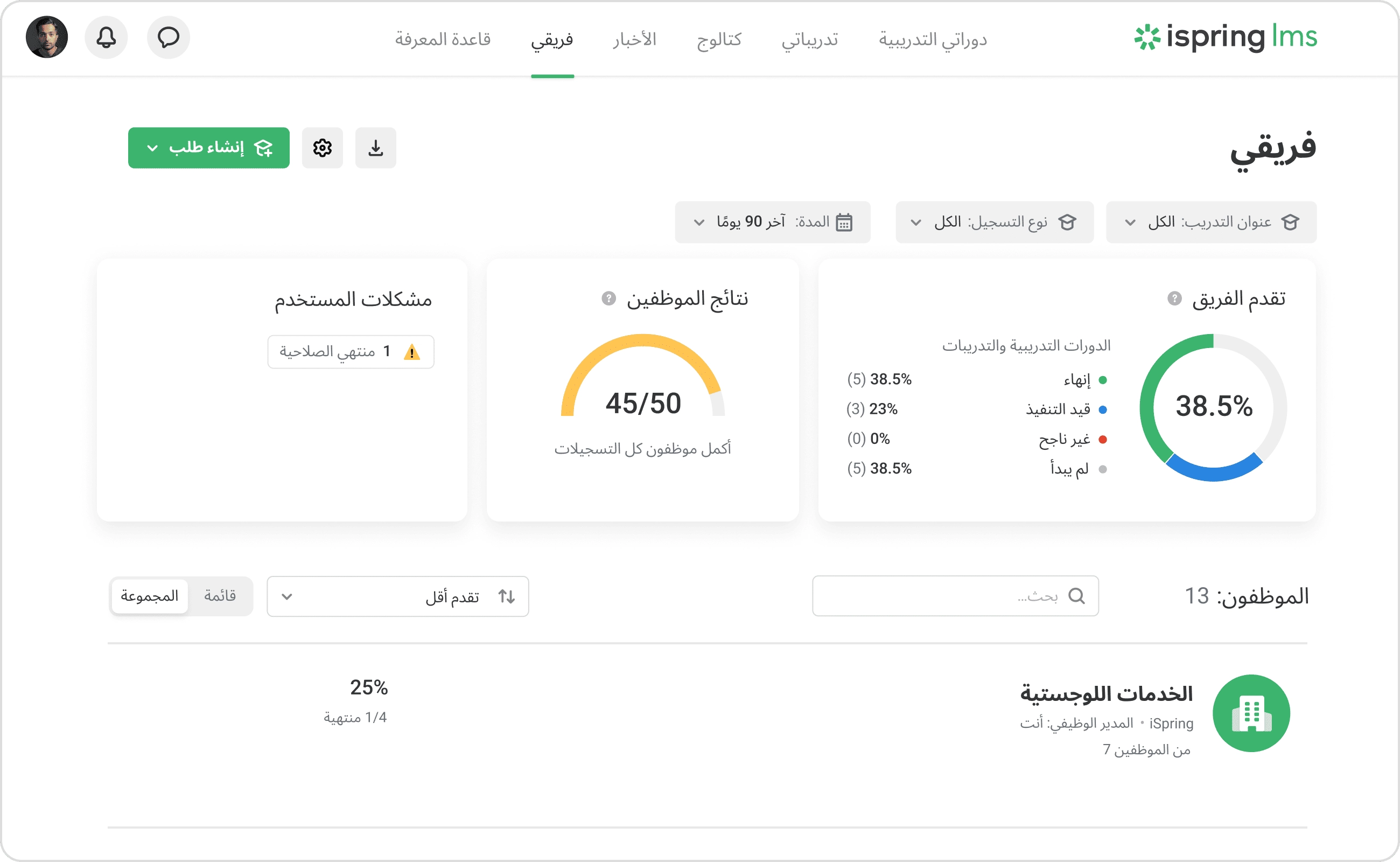
Task: Click the iSpring LMS logo
Action: coord(1224,39)
